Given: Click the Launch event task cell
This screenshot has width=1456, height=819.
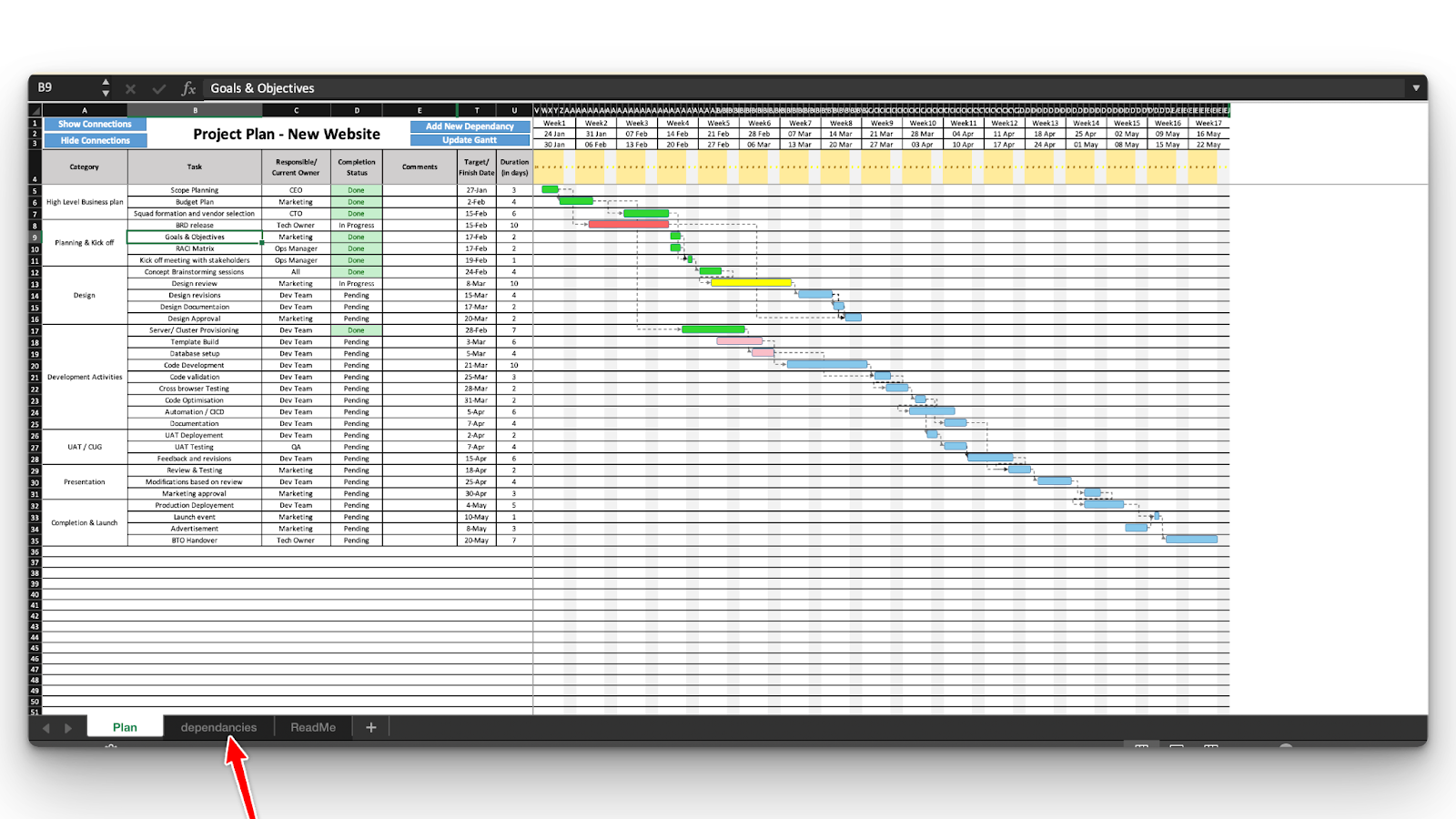Looking at the screenshot, I should pos(195,517).
